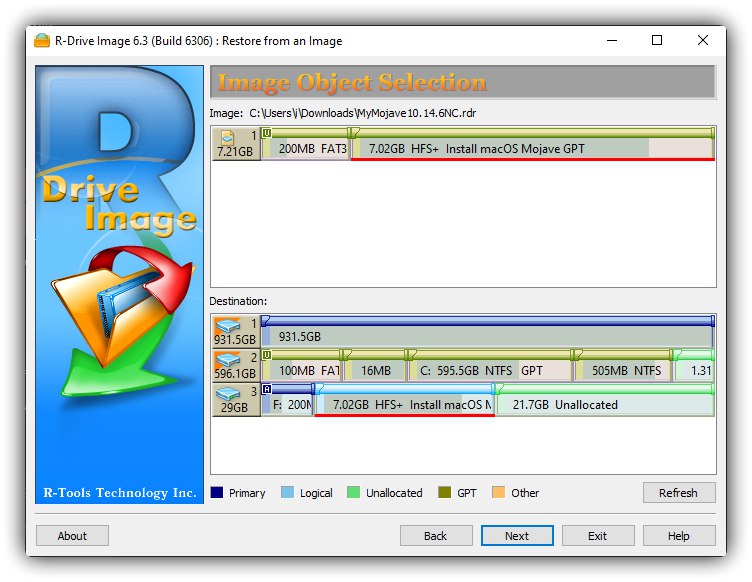Viewport: 752px width, 582px height.
Task: Click the Primary legend color swatch
Action: [x=217, y=492]
